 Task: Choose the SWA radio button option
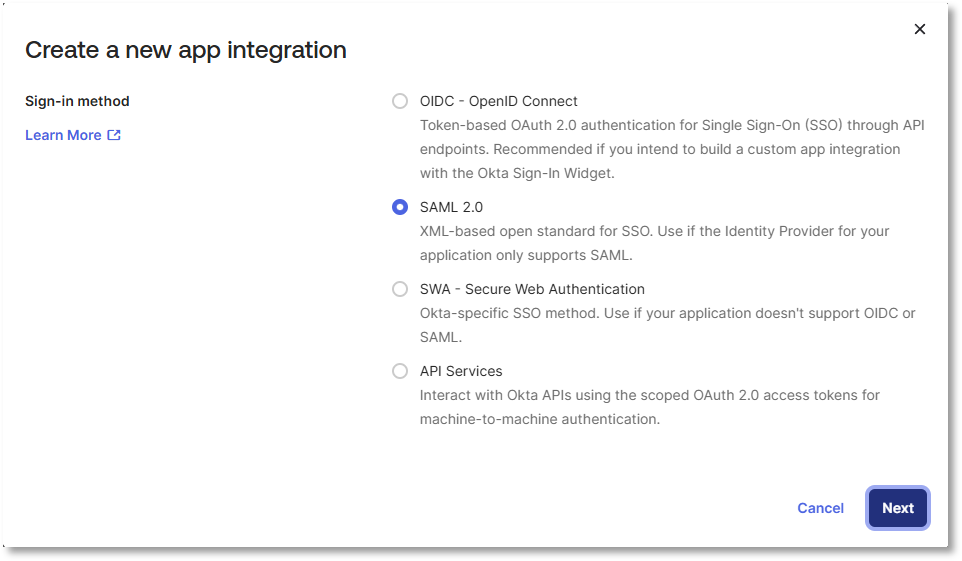point(400,289)
